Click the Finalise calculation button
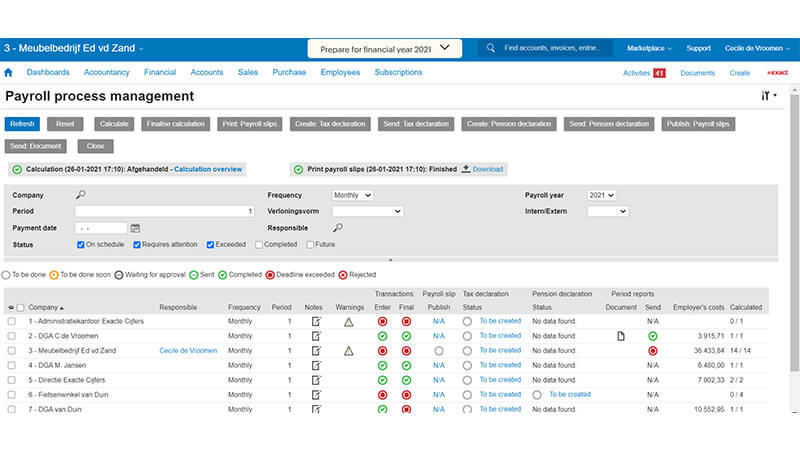 [176, 124]
